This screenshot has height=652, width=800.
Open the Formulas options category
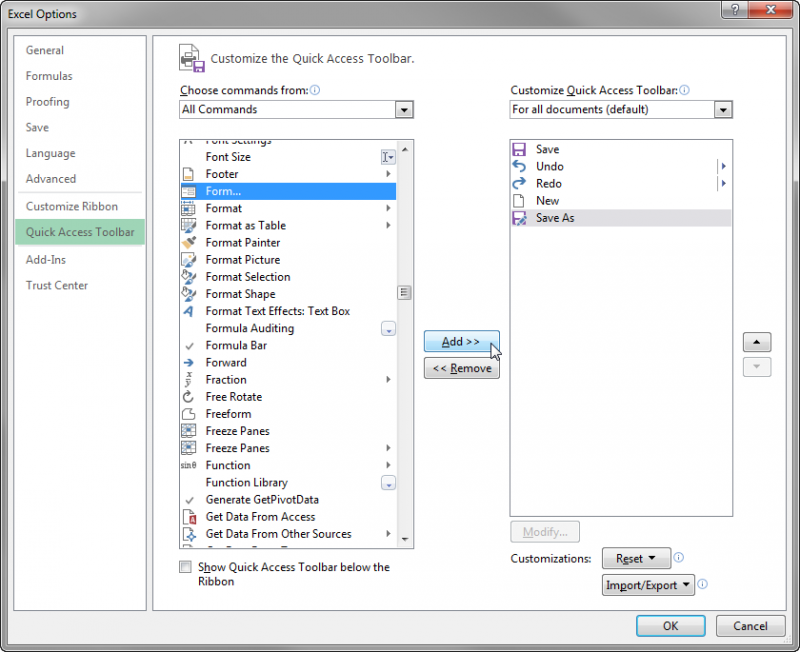[x=49, y=76]
